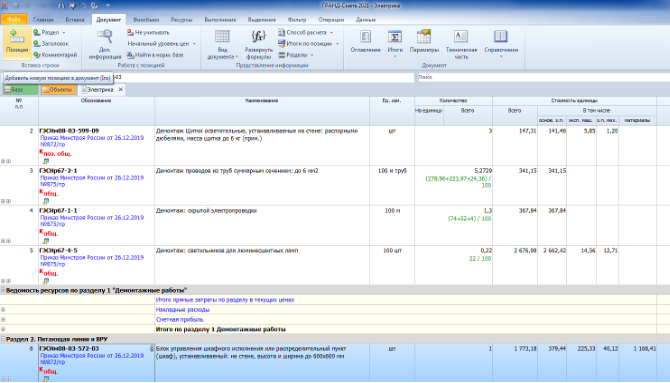The image size is (670, 383).
Task: Switch to the Выполнение ribbon tab
Action: (x=220, y=20)
